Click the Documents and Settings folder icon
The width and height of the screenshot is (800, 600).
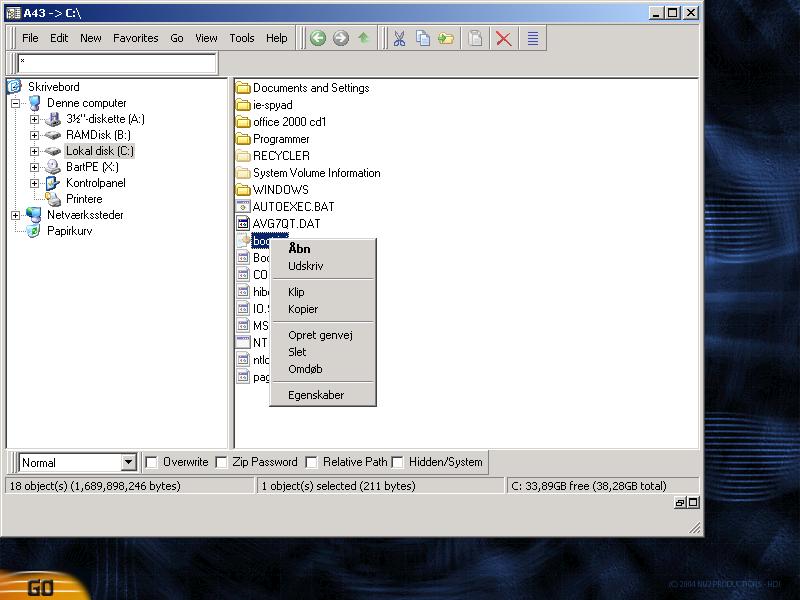243,88
